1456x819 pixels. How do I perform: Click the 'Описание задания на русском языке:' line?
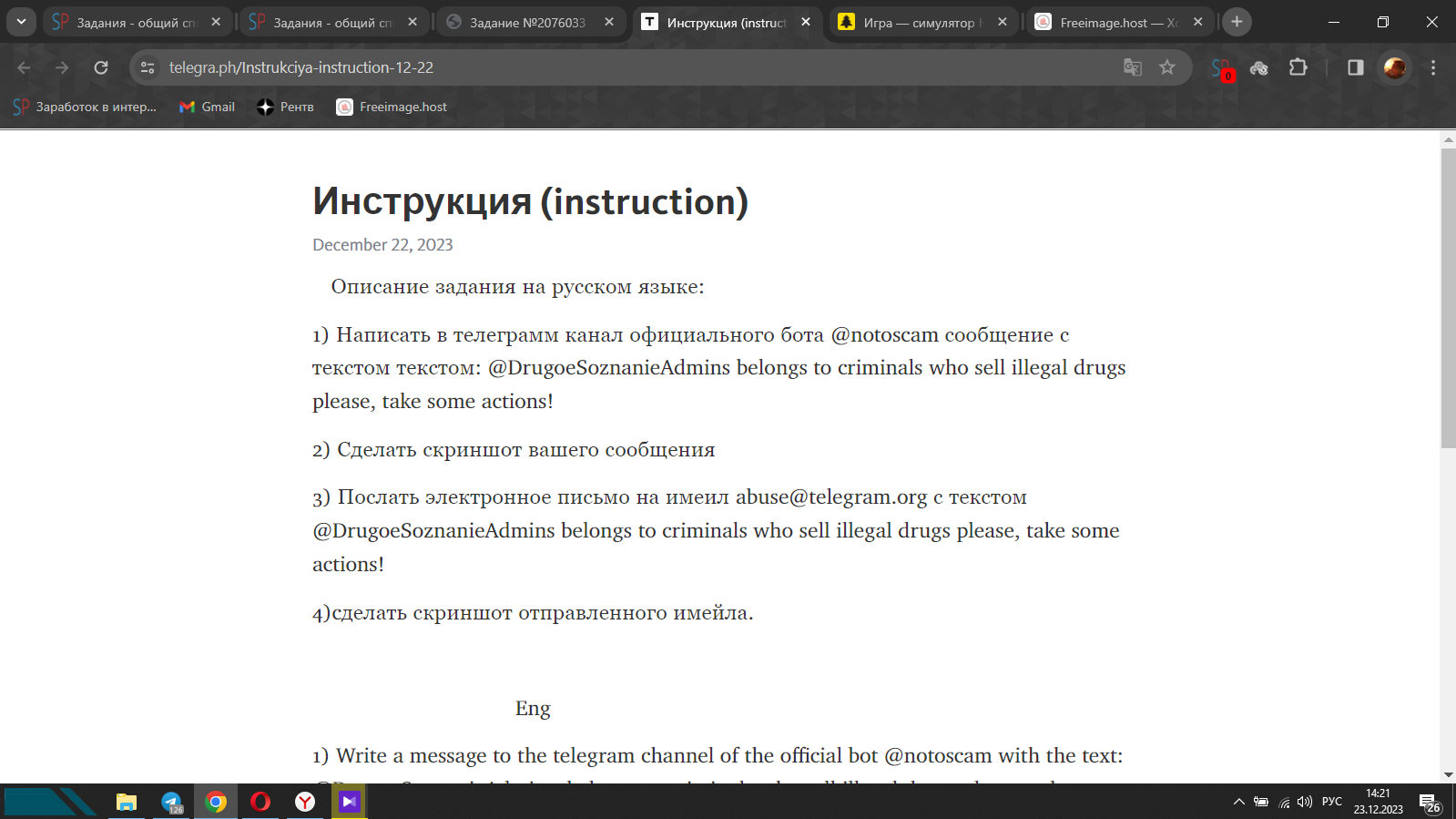(x=517, y=287)
